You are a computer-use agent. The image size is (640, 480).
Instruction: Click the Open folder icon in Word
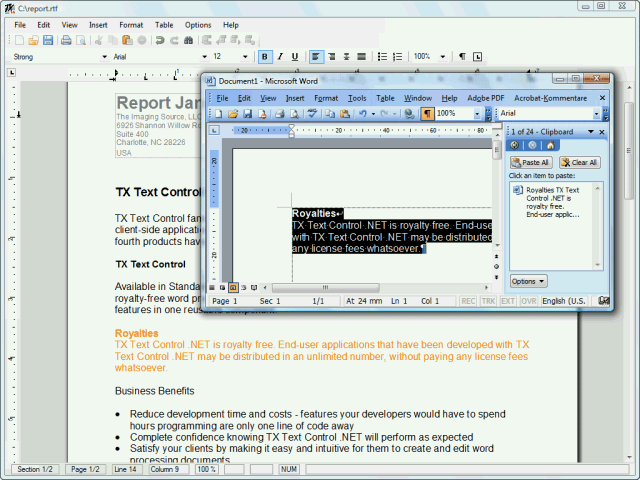coord(232,114)
